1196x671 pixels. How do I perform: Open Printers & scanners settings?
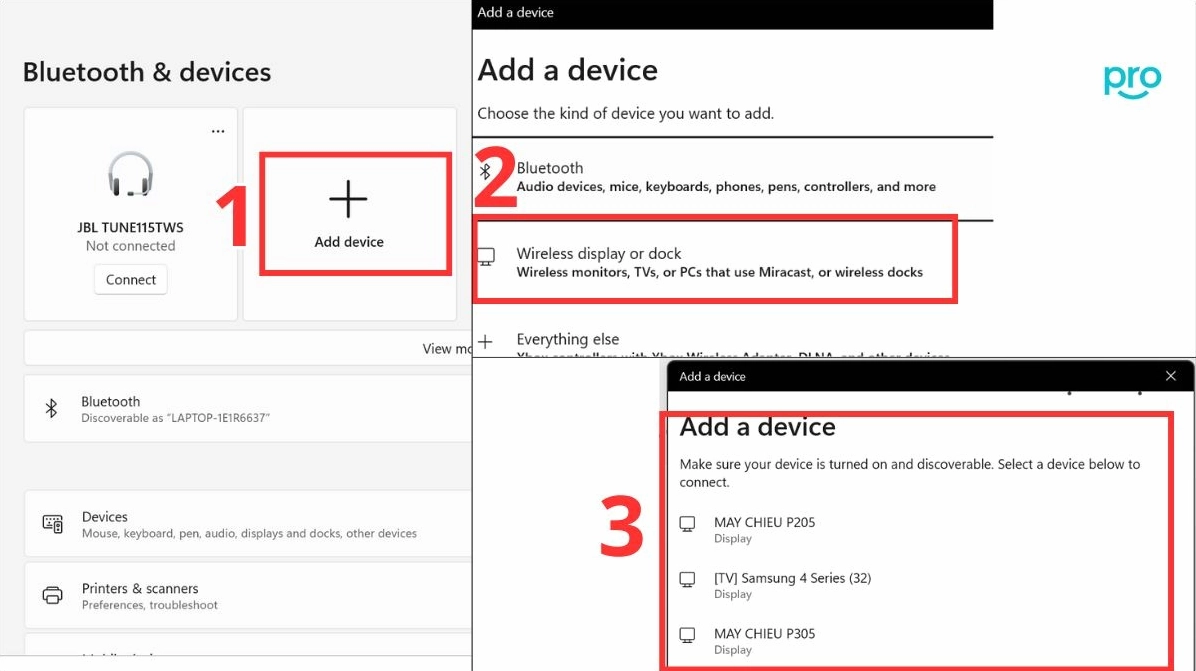248,596
